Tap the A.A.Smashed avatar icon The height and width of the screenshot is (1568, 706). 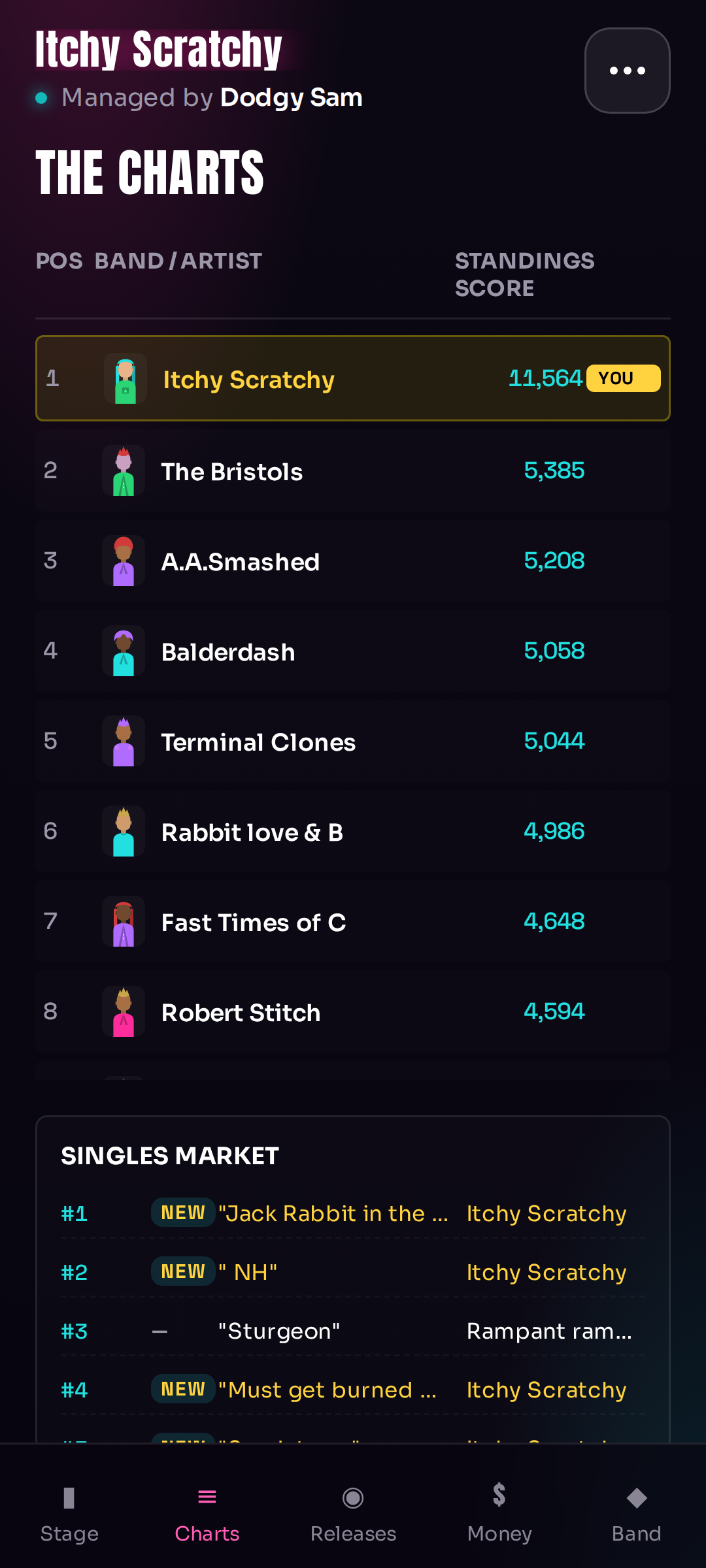coord(124,561)
